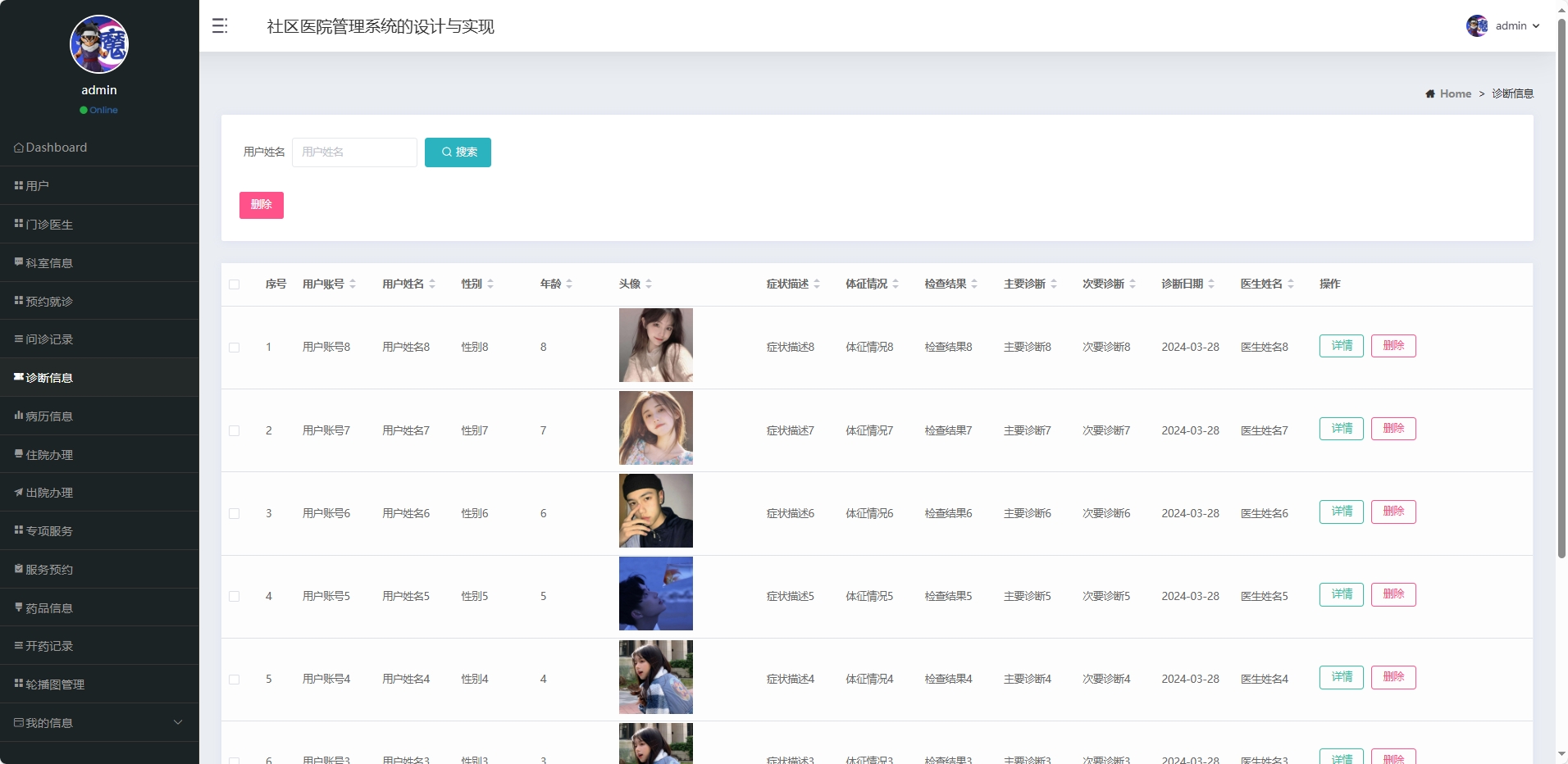Click the avatar photo in 用户账号6 row

[656, 511]
